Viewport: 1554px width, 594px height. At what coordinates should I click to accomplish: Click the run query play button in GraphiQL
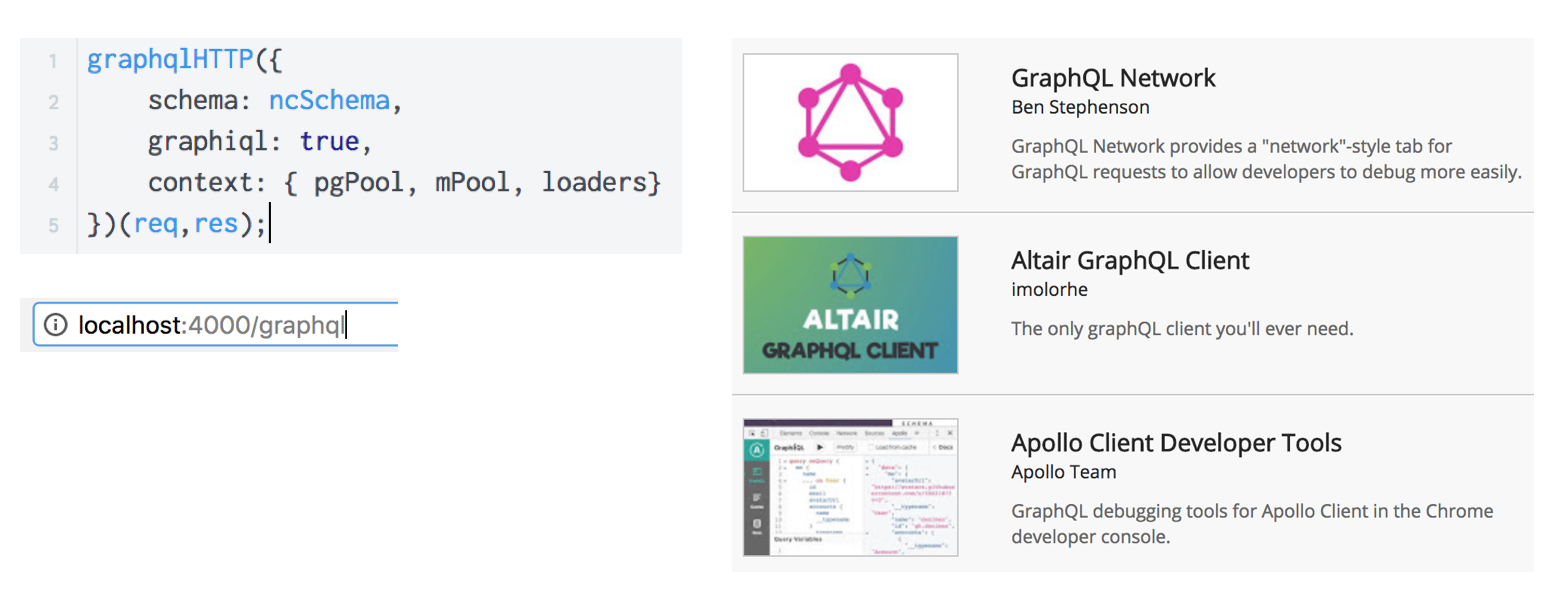click(x=819, y=447)
